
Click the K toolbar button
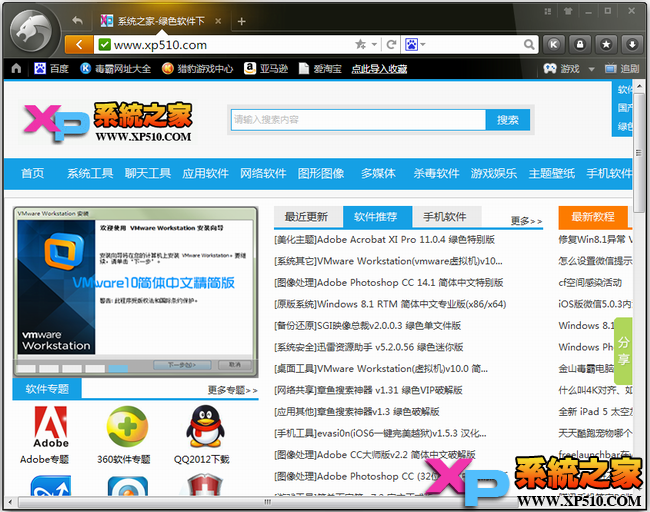coord(554,44)
